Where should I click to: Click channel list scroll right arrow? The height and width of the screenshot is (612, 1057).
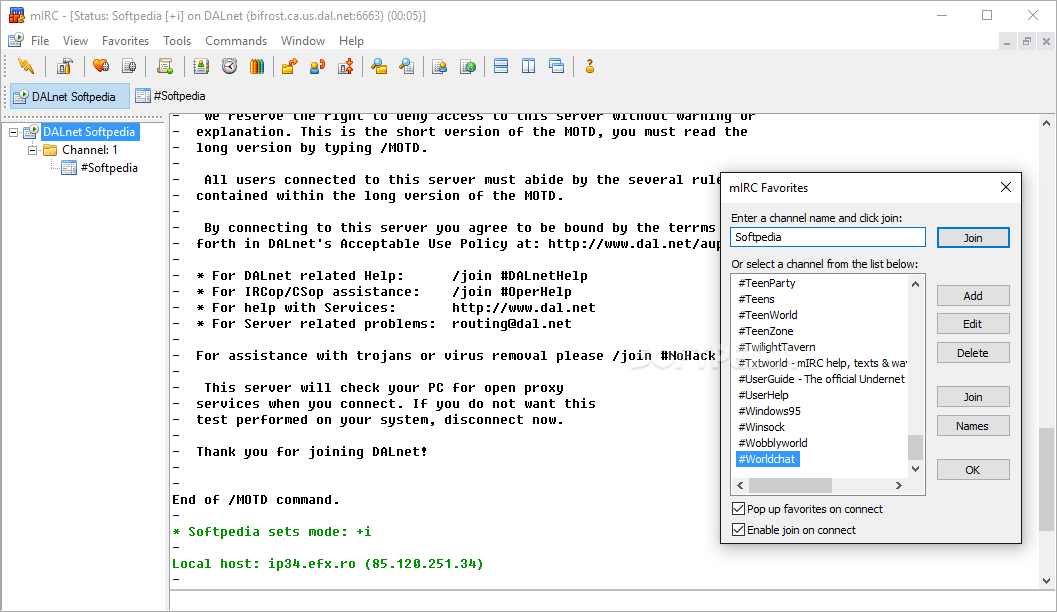899,485
